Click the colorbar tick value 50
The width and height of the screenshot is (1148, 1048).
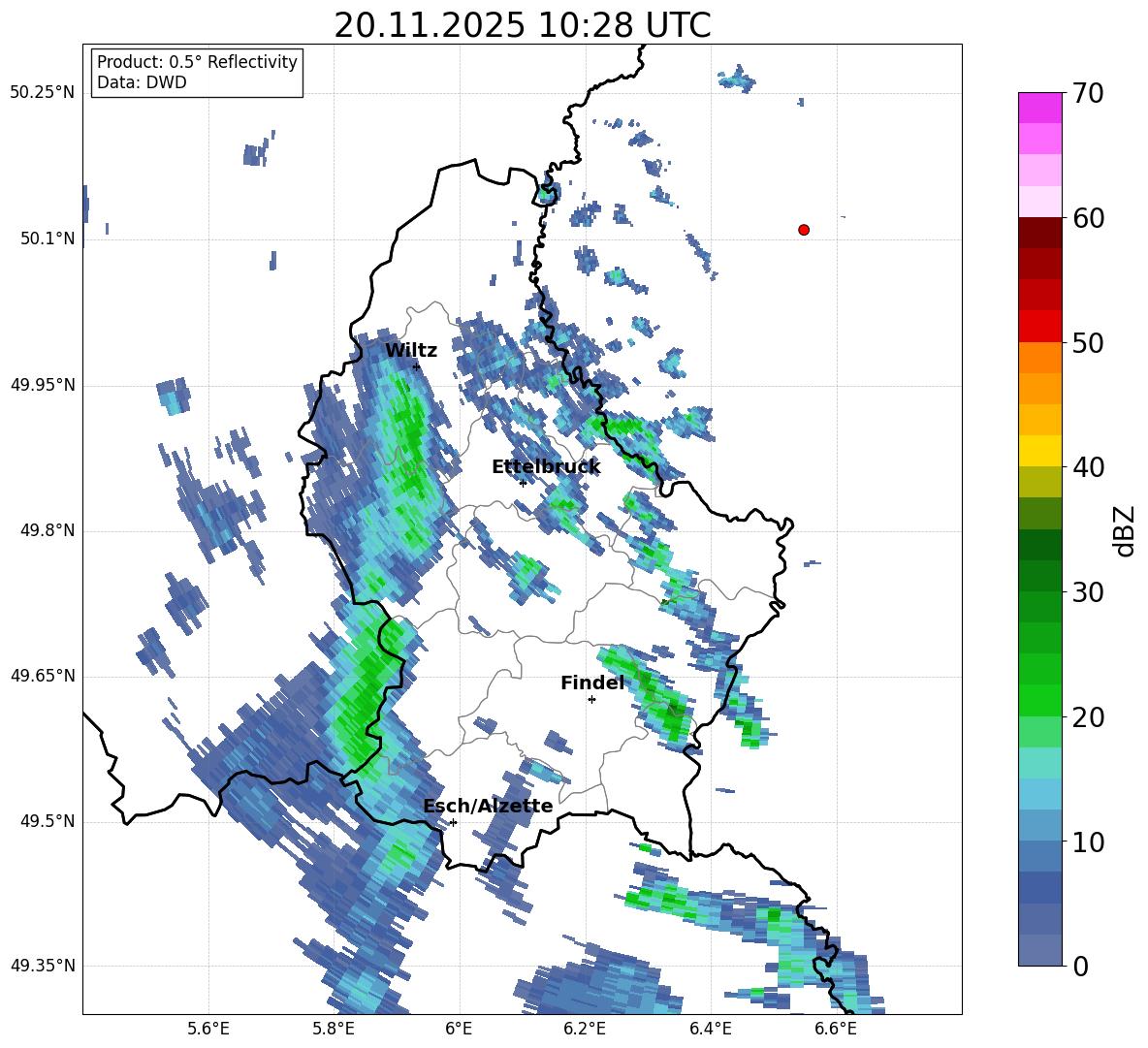pyautogui.click(x=1088, y=342)
